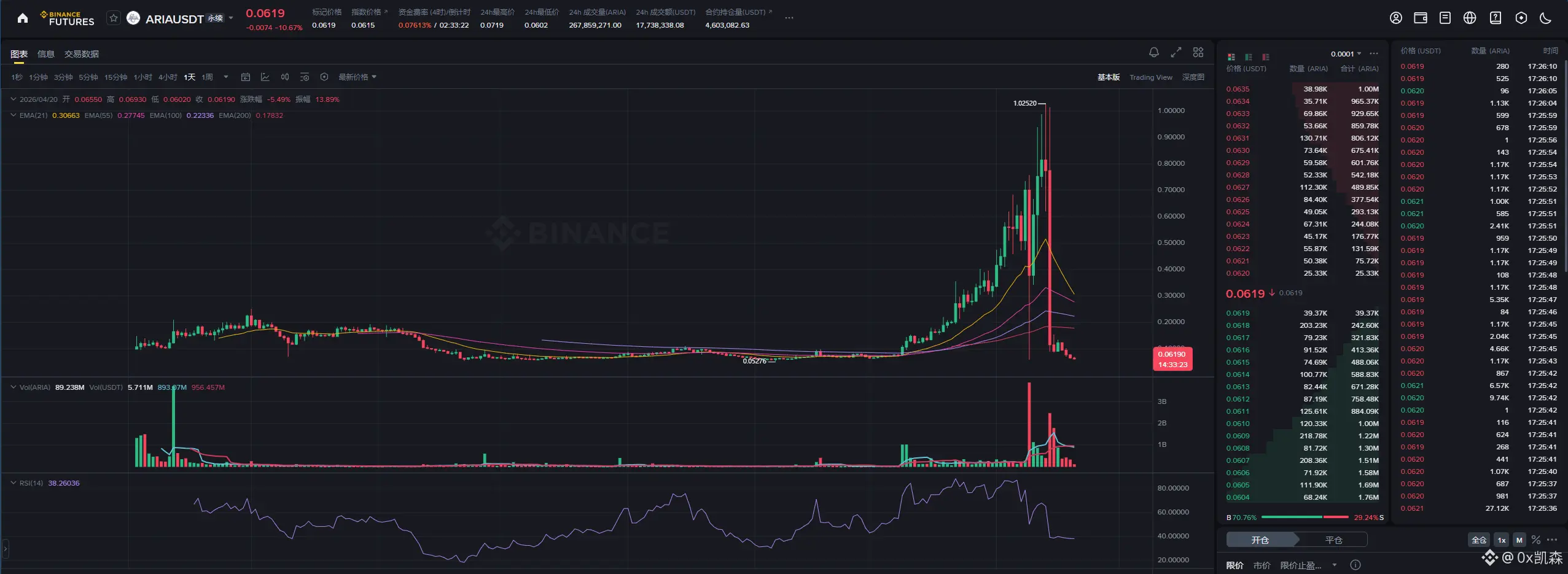Open the 限价止盈 order type dropdown
Screen dimensions: 1568x574
coord(1309,565)
